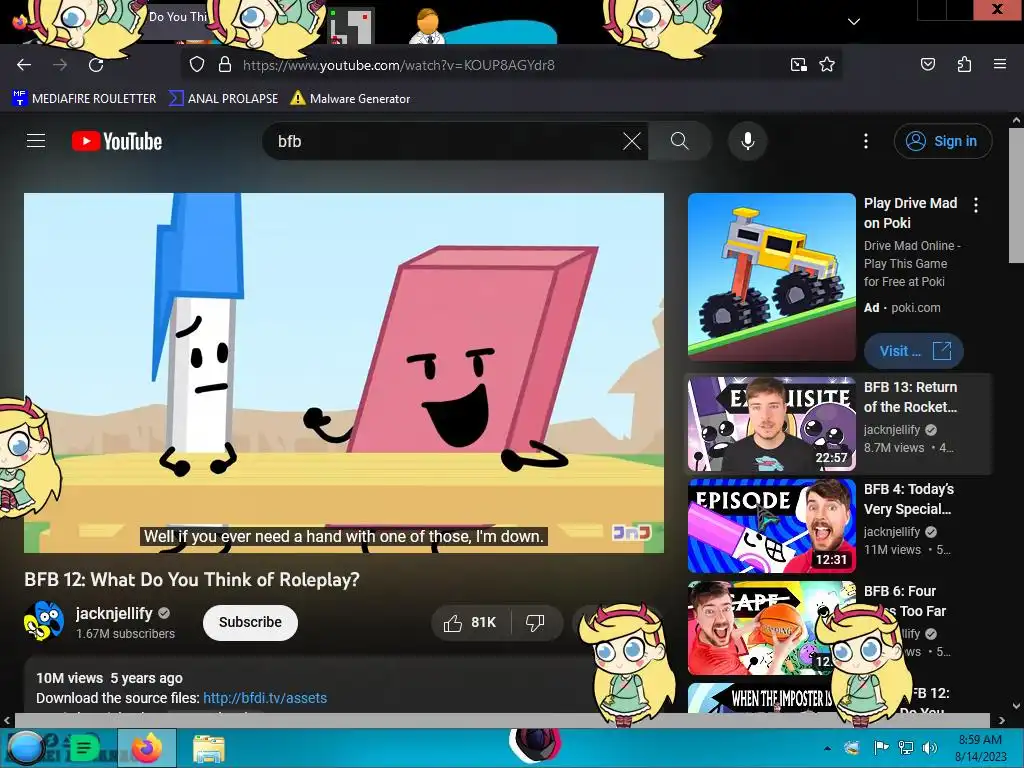
Task: Search with your voice microphone
Action: coord(748,141)
